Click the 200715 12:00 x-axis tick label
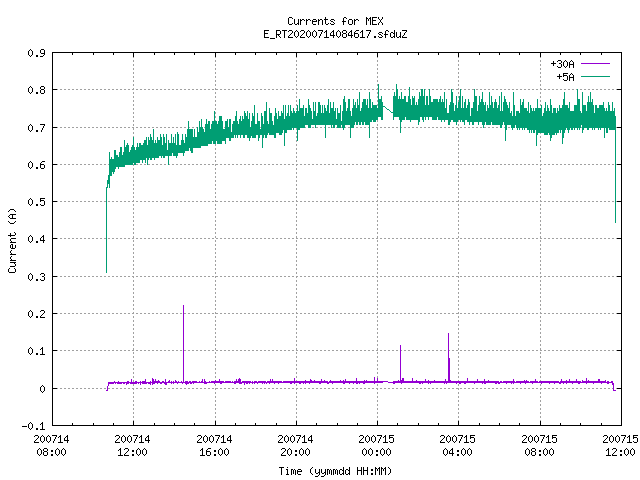640x480 pixels. coord(620,445)
